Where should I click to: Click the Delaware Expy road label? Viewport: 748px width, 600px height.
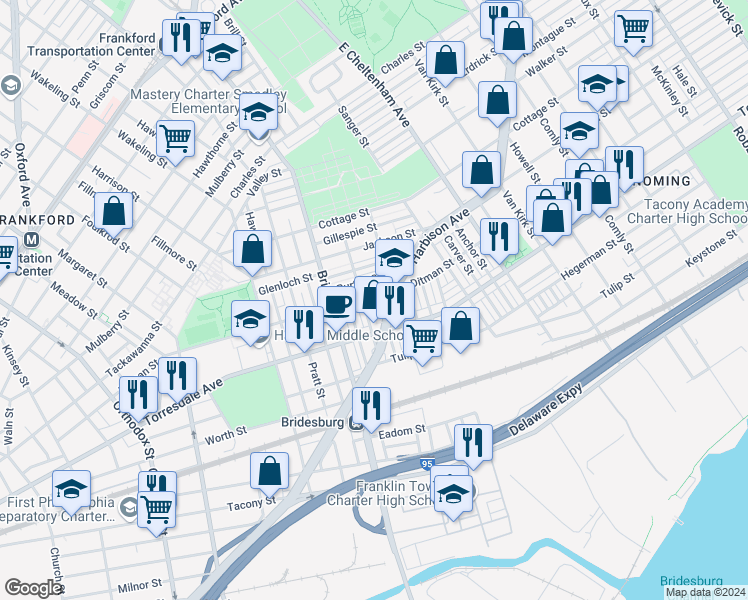tap(545, 409)
